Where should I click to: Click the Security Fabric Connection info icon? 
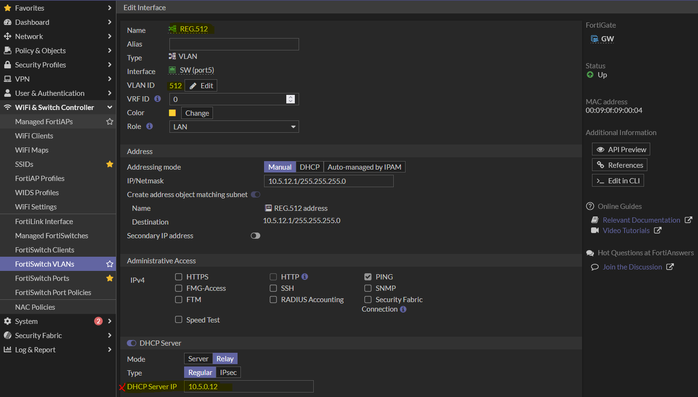coord(403,309)
